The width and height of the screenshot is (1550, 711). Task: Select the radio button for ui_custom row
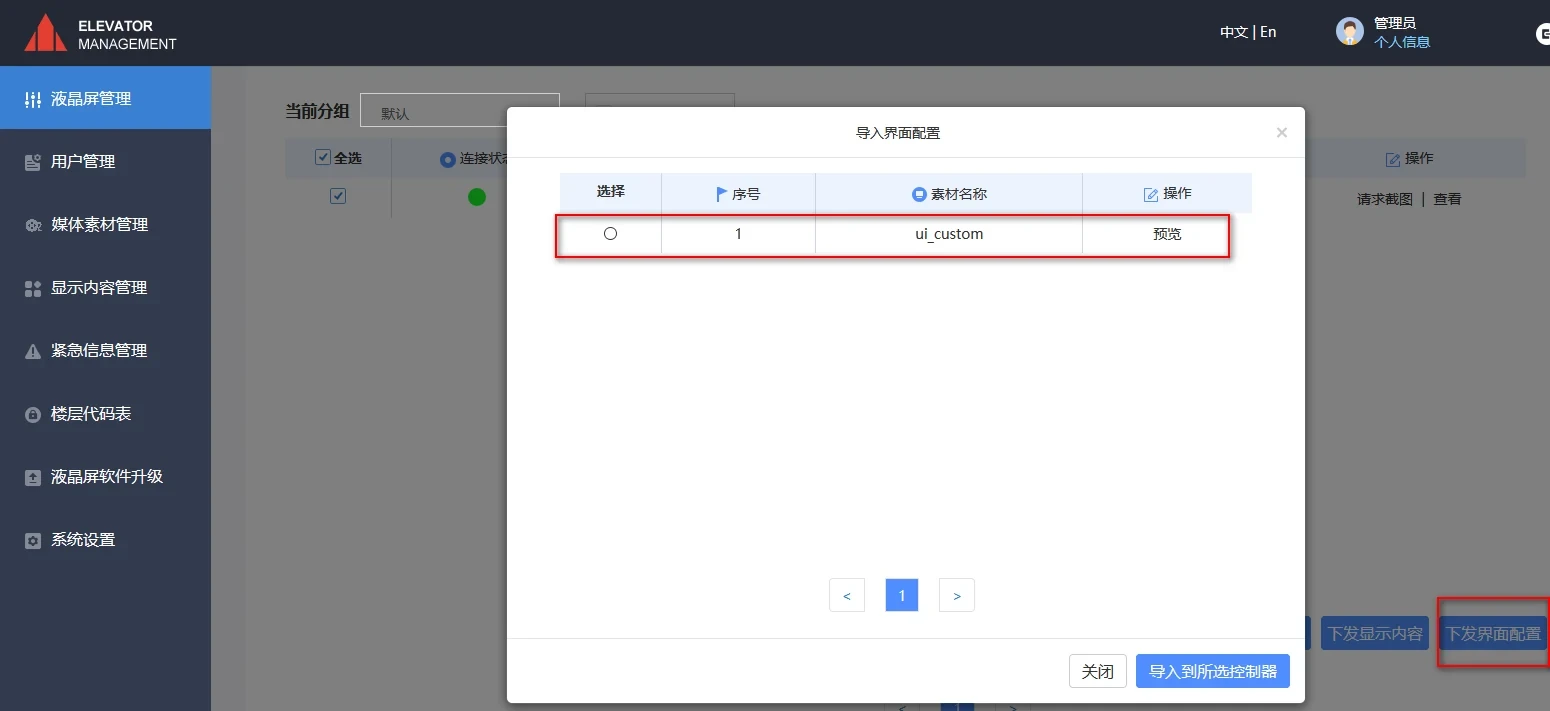pos(611,234)
